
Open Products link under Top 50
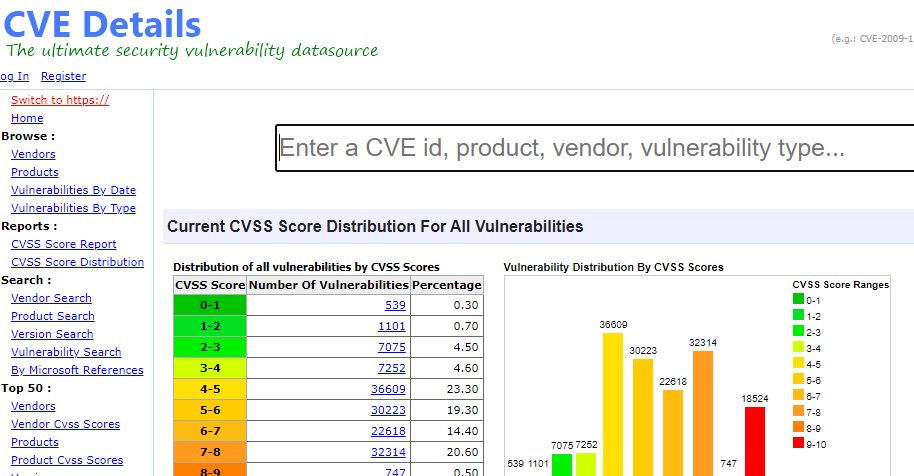pyautogui.click(x=35, y=443)
